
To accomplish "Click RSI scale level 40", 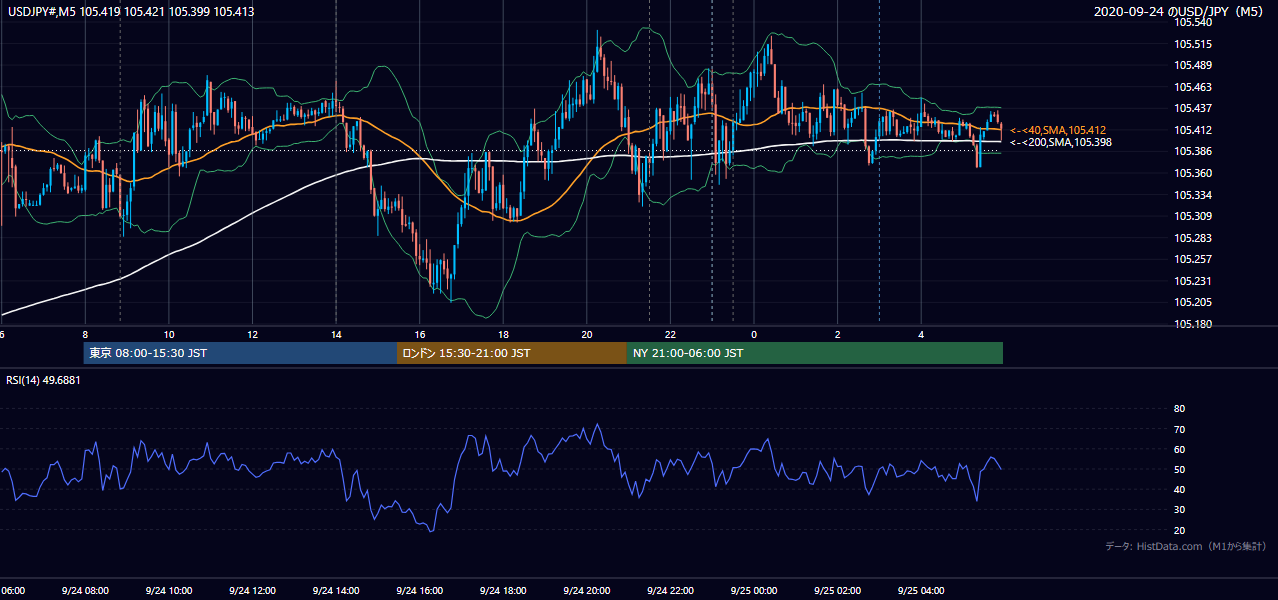I will point(1179,489).
